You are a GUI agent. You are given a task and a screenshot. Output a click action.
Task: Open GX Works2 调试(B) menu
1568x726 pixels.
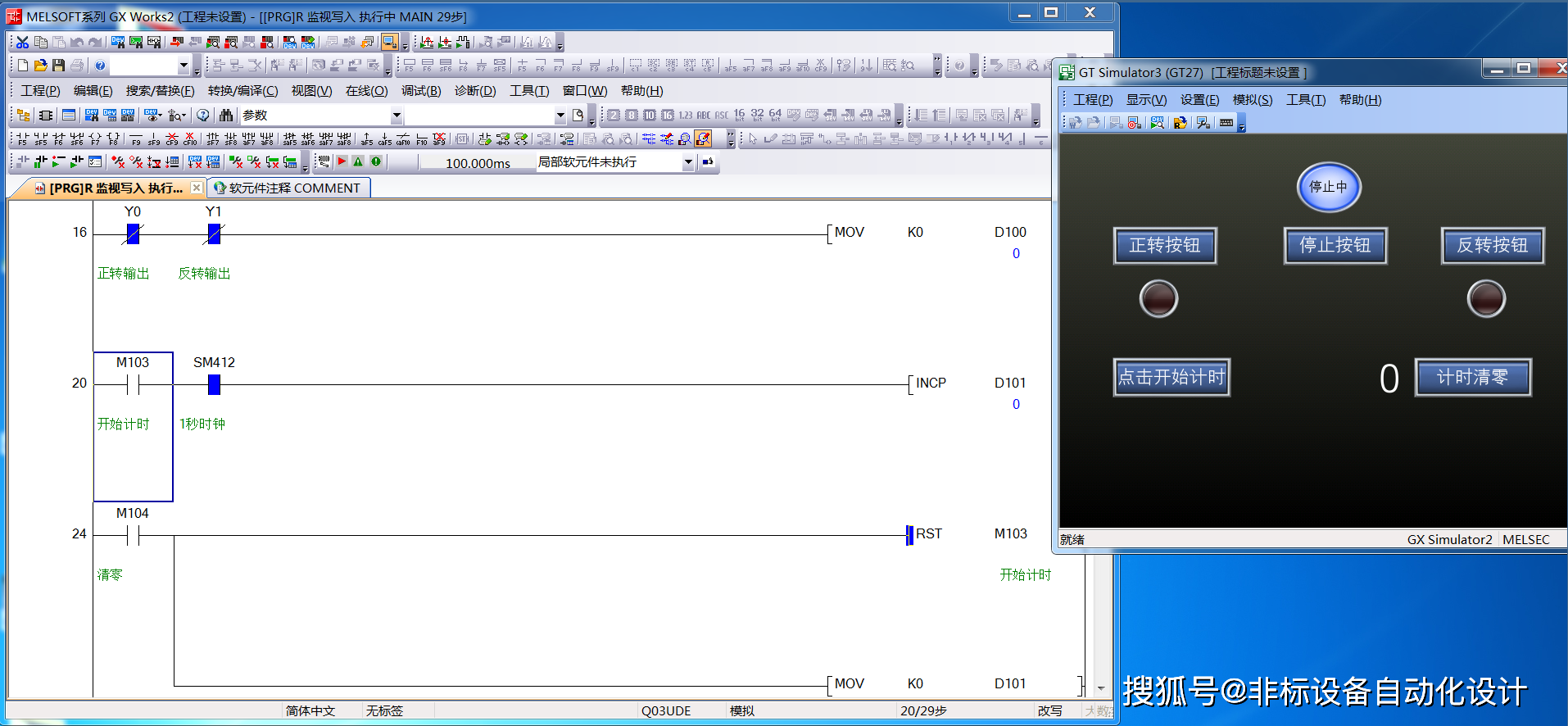coord(421,91)
